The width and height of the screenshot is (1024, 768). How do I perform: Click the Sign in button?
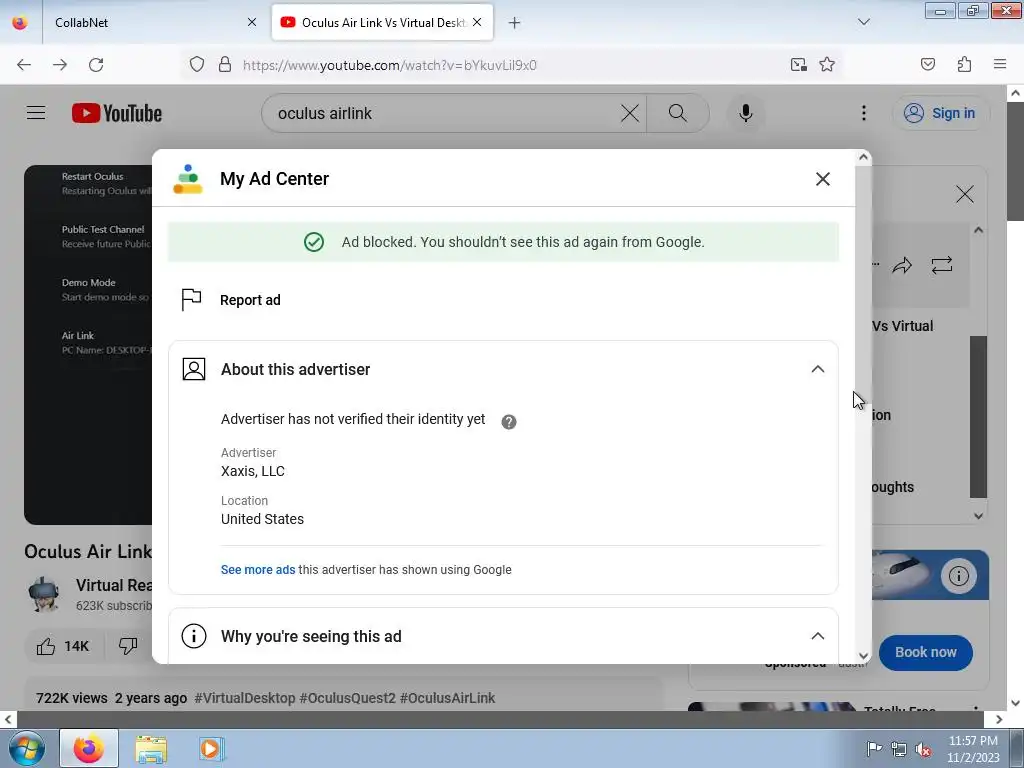pyautogui.click(x=940, y=113)
